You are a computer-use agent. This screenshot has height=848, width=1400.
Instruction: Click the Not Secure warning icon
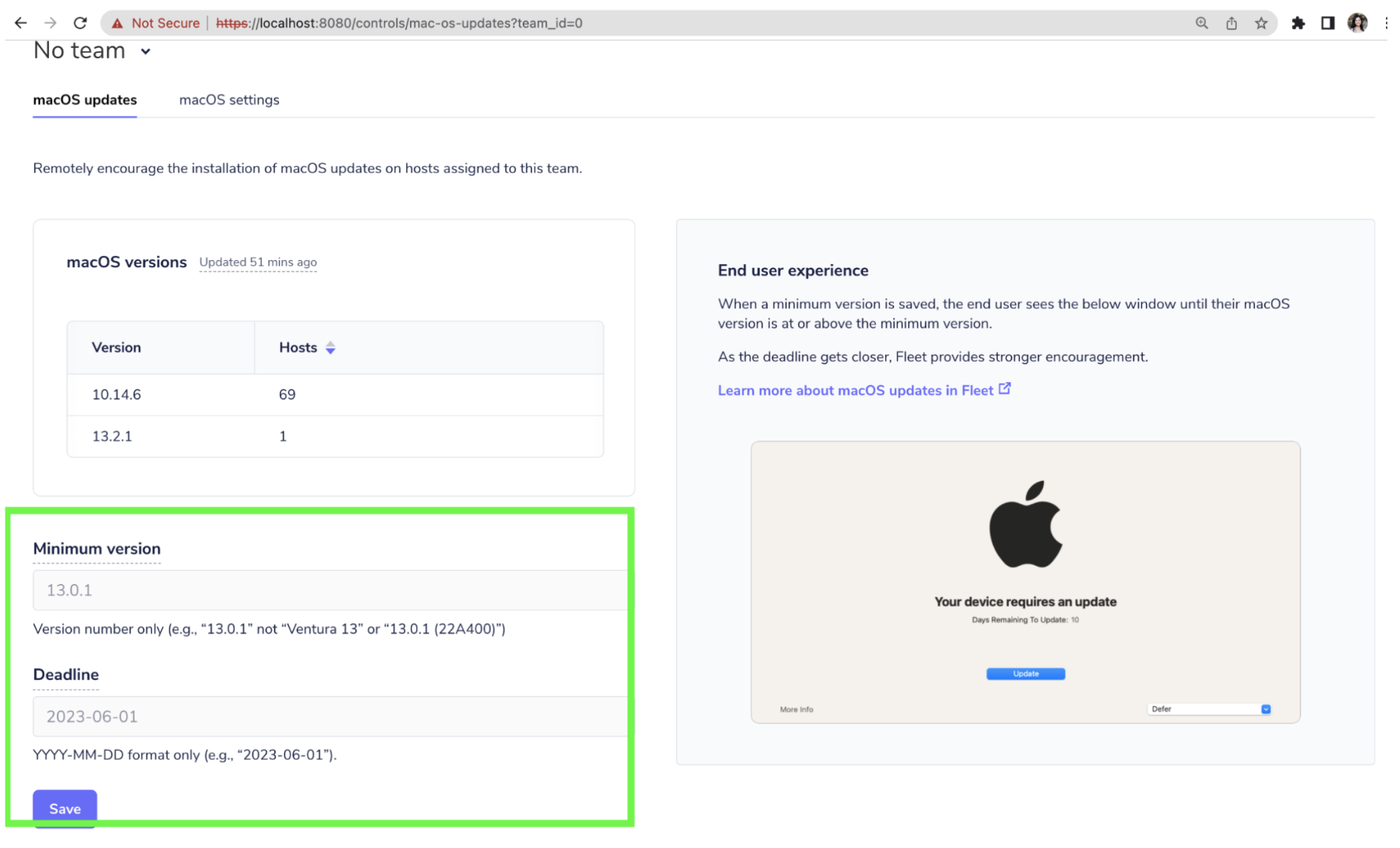(x=117, y=23)
